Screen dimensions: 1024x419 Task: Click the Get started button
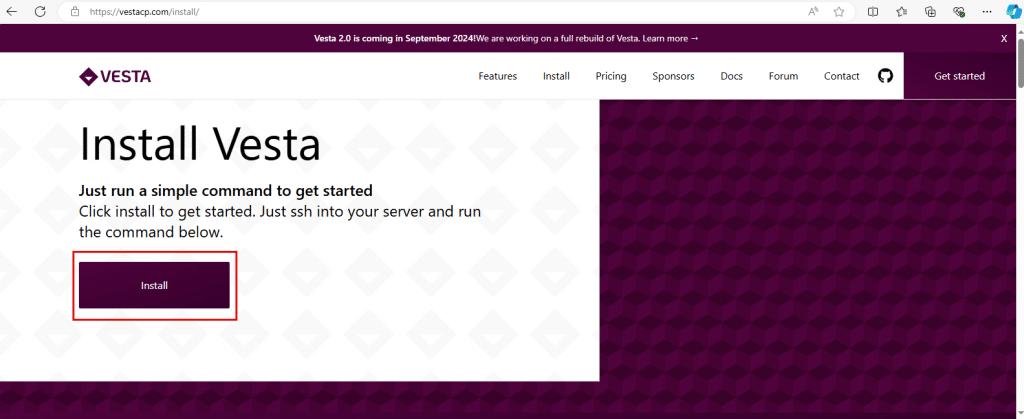[x=959, y=76]
